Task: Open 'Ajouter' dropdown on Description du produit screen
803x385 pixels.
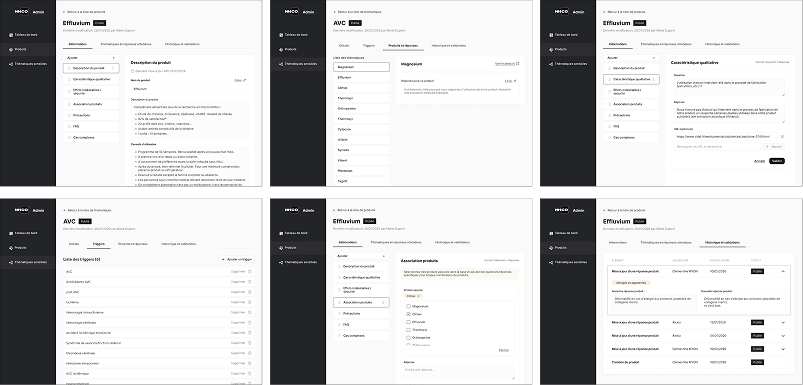Action: 91,58
